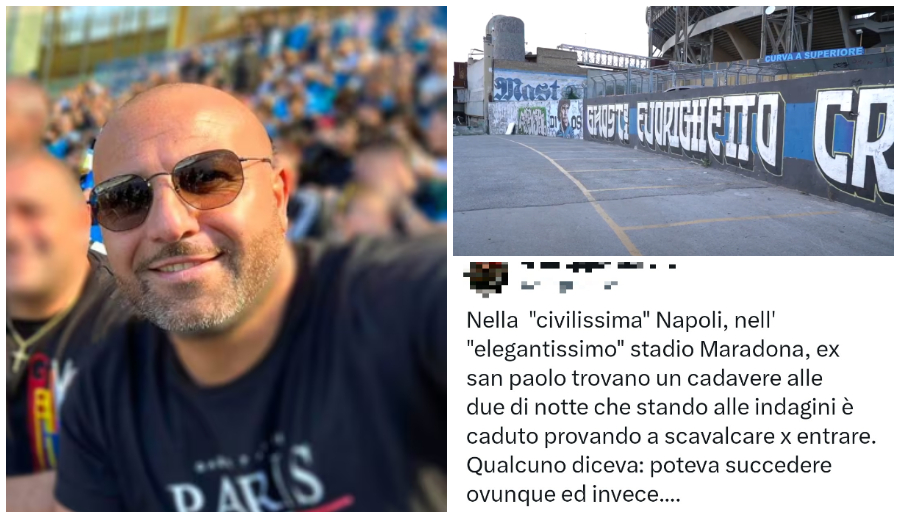This screenshot has height=518, width=900.
Task: Click the pixelated tweet author name
Action: point(597,267)
